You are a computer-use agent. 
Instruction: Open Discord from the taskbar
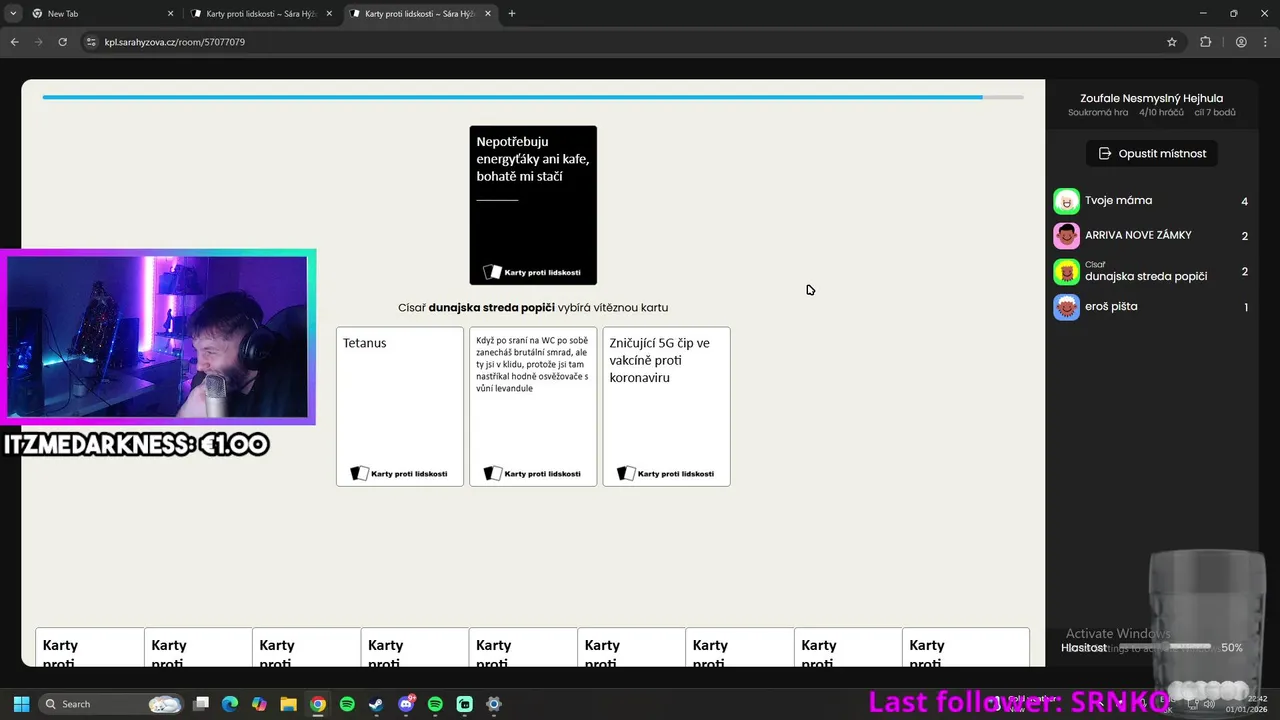tap(406, 704)
